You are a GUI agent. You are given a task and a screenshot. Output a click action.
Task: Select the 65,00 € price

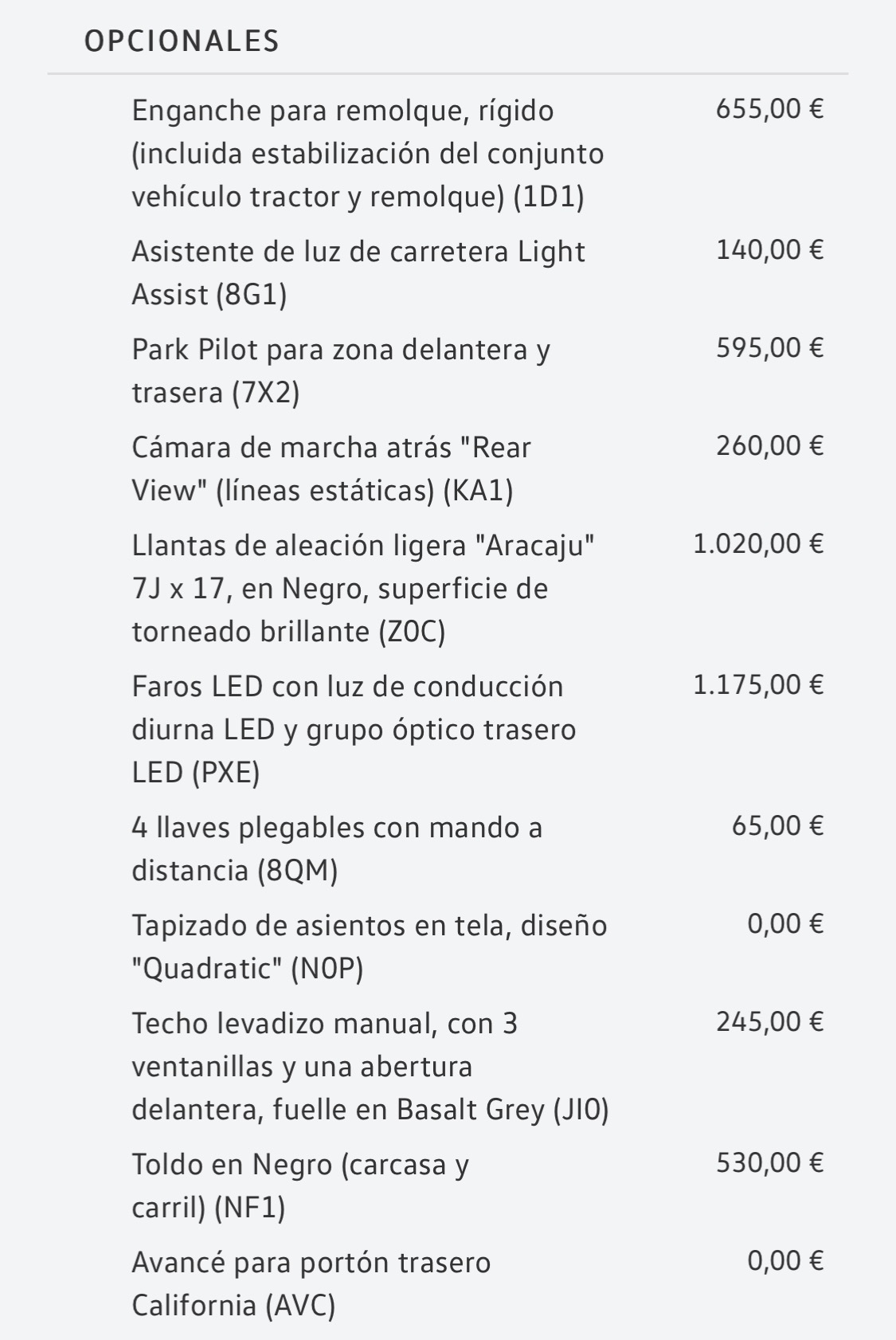click(x=777, y=825)
